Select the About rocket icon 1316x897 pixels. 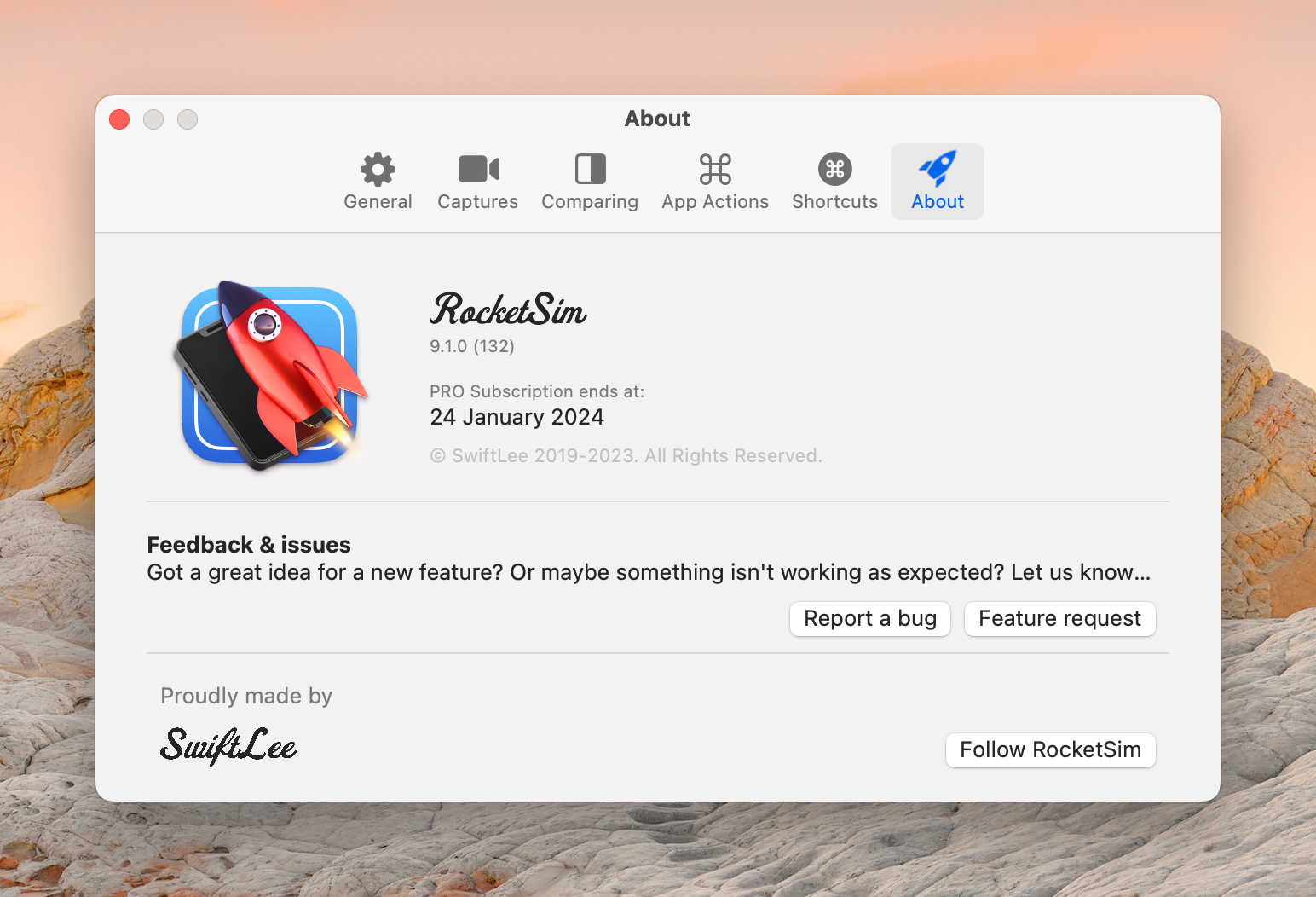click(938, 169)
